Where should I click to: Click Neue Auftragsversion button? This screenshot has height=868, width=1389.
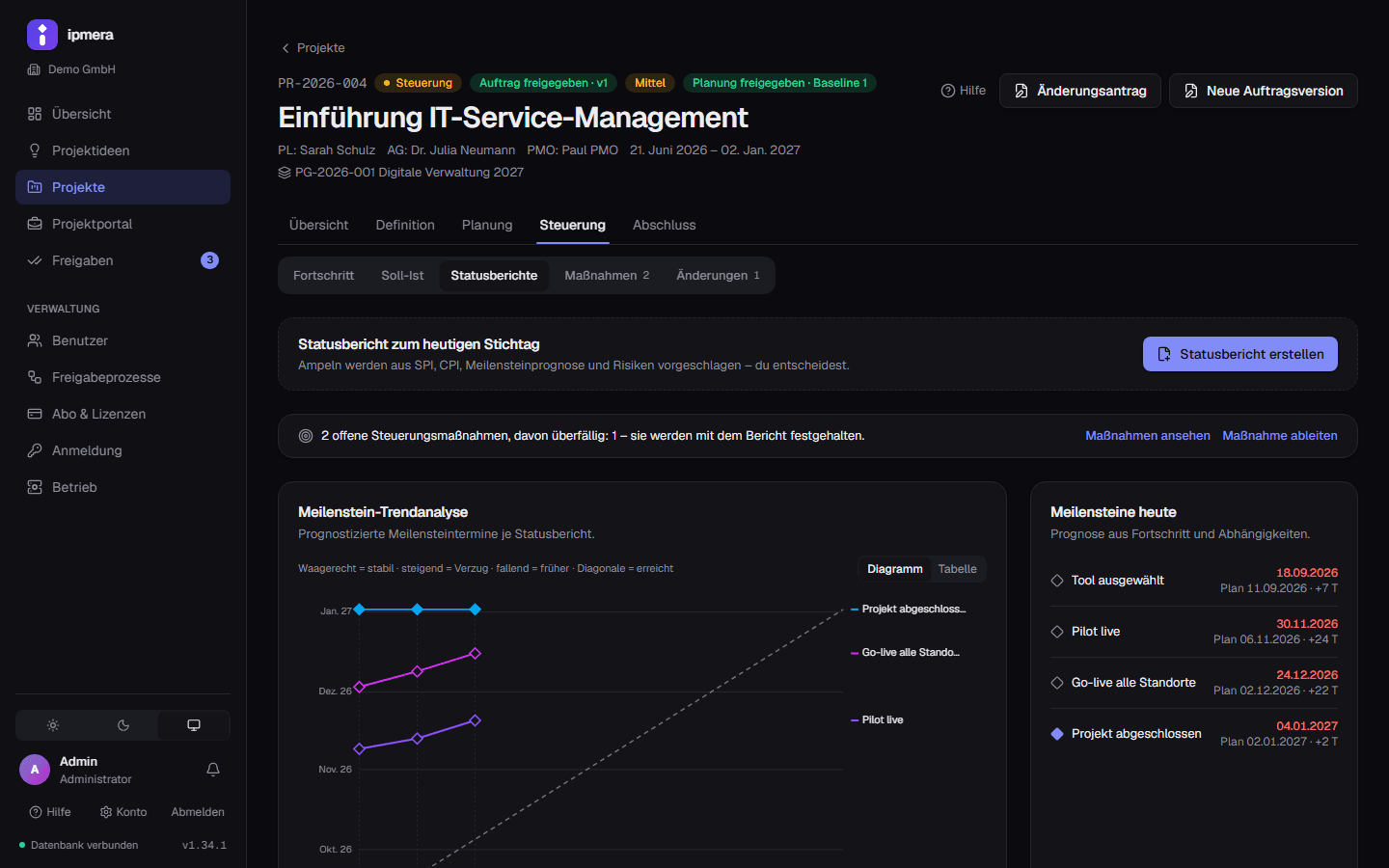click(x=1264, y=91)
